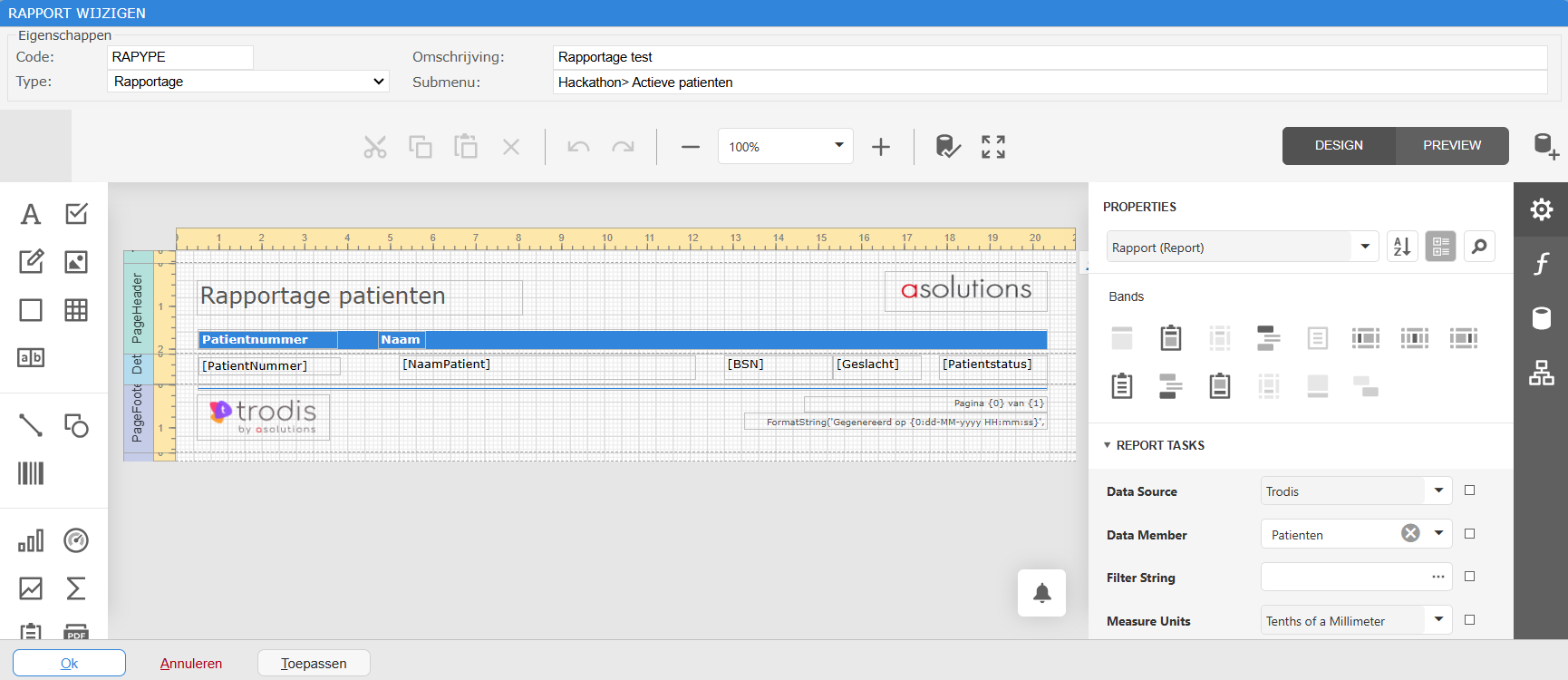This screenshot has height=680, width=1568.
Task: Select the Gauge control in toolbox
Action: point(76,541)
